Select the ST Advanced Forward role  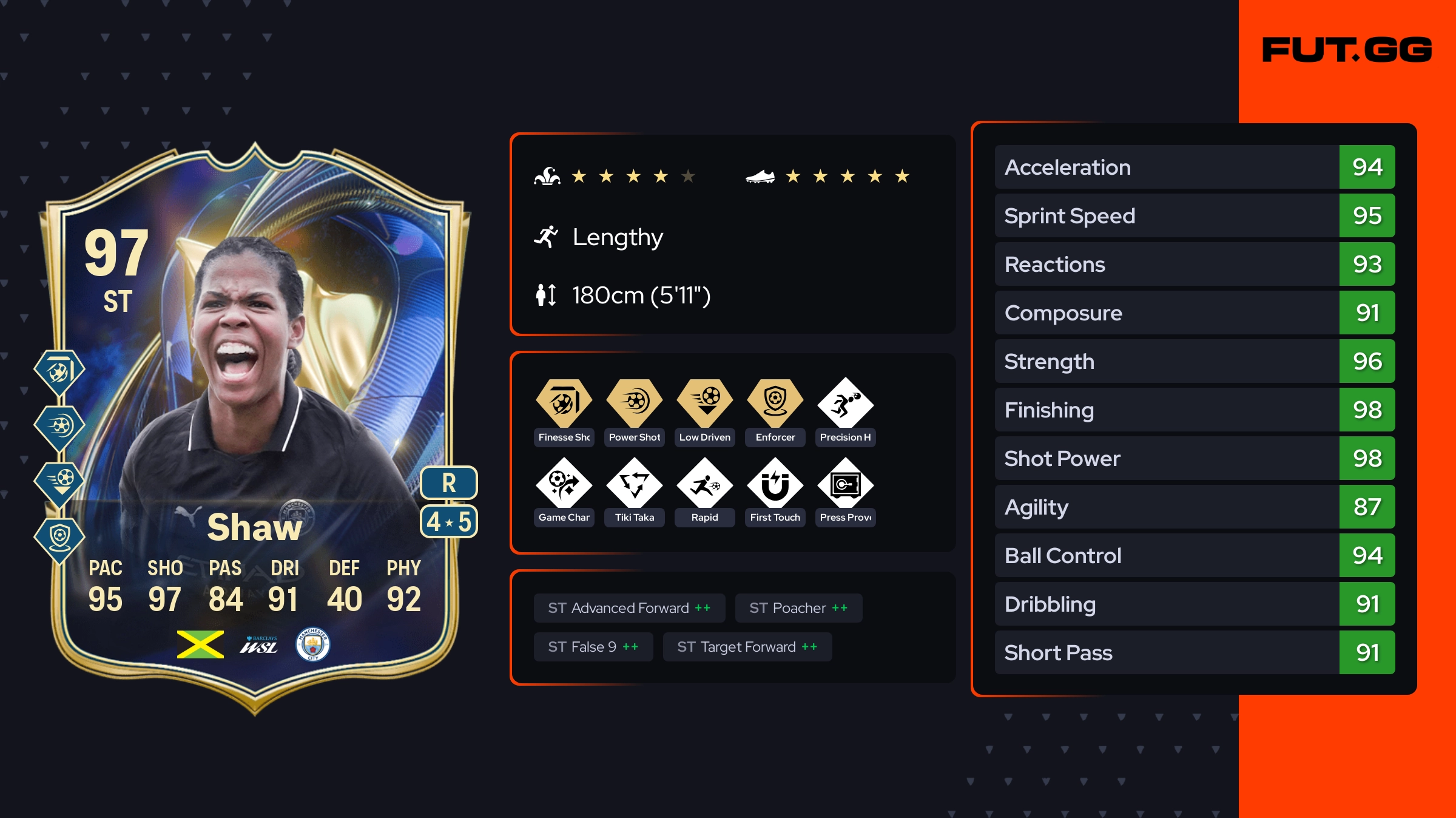pos(629,608)
